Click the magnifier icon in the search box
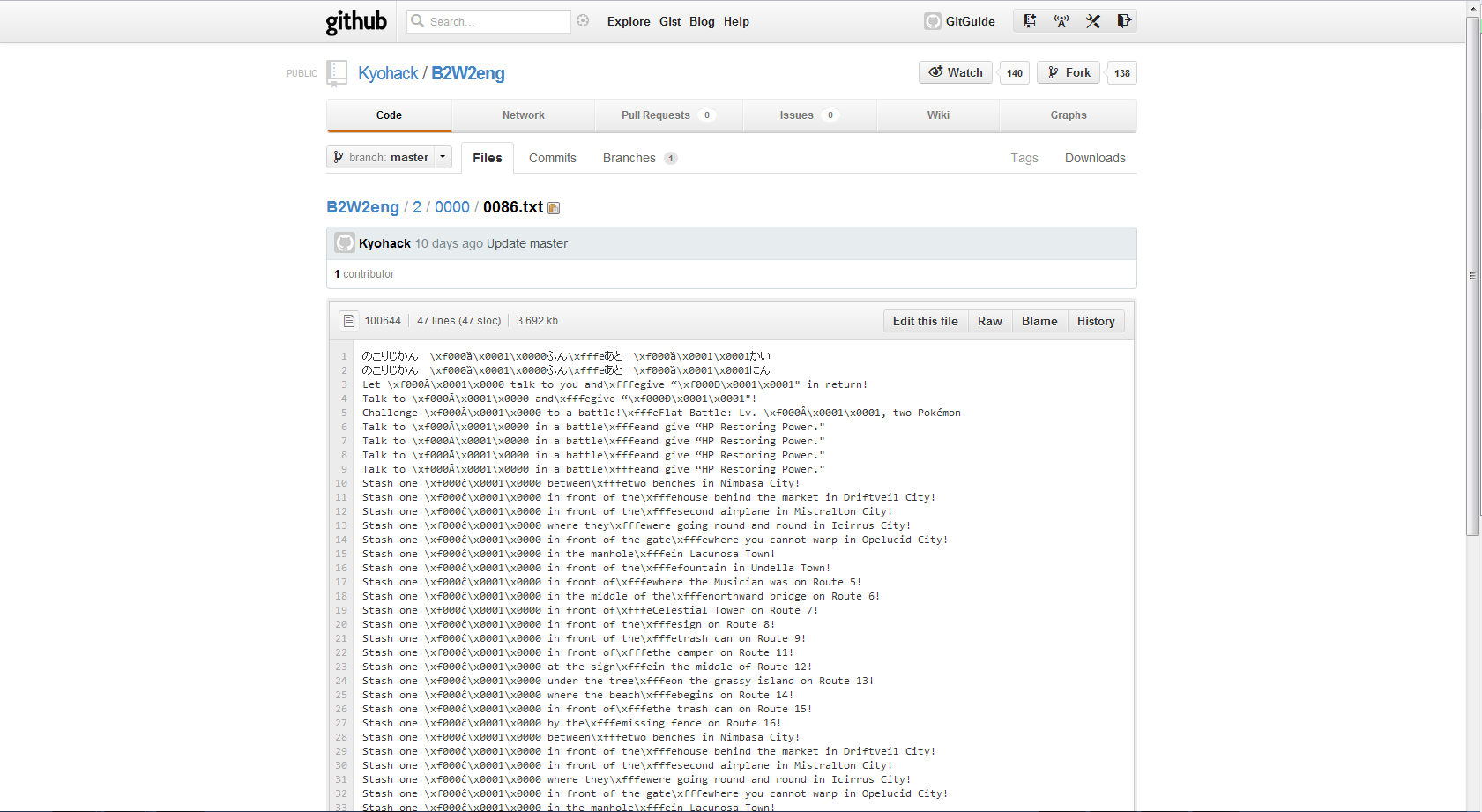Image resolution: width=1482 pixels, height=812 pixels. point(418,21)
